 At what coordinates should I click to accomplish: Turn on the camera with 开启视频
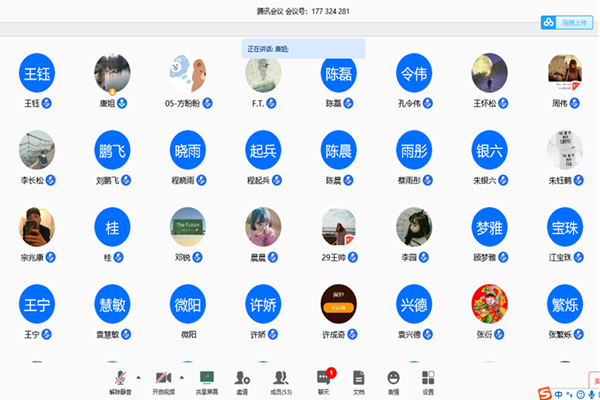pos(163,379)
